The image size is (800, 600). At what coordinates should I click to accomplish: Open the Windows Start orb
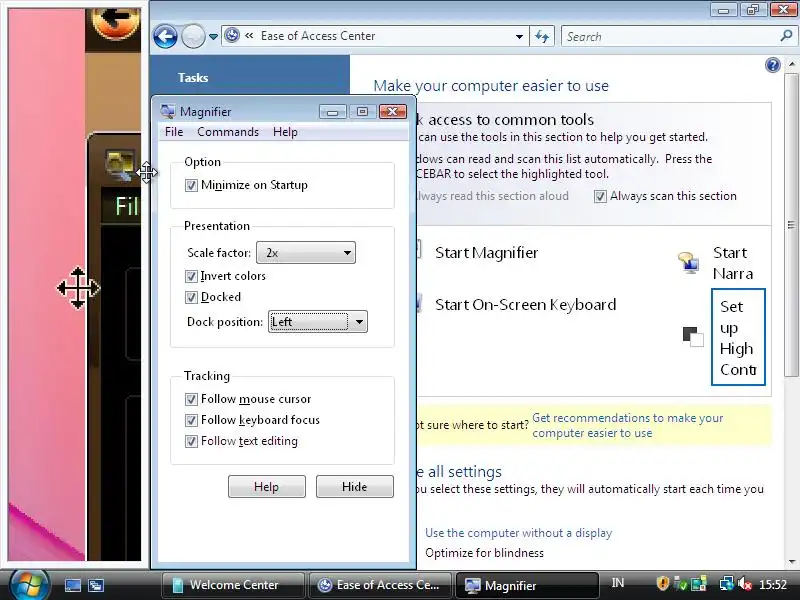[29, 584]
